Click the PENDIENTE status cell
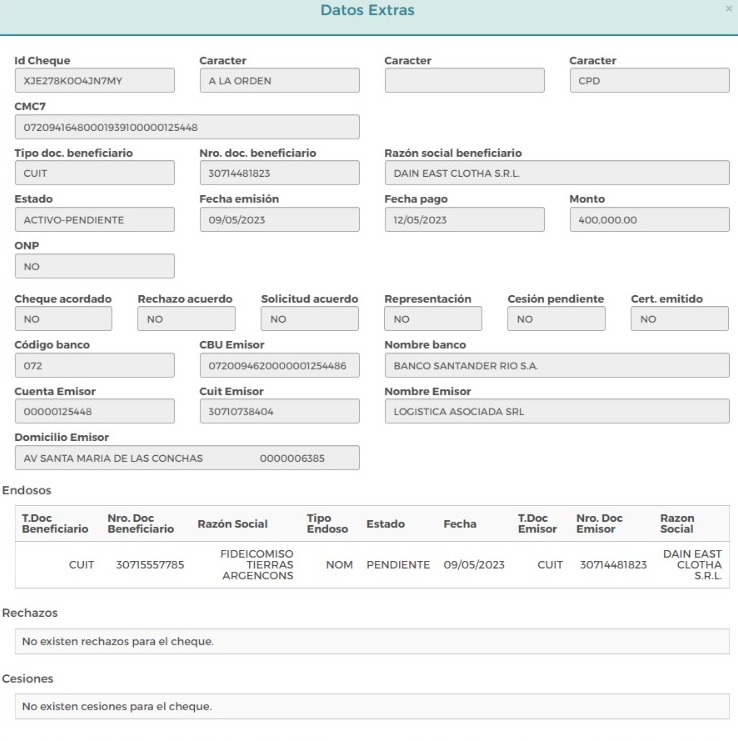 pyautogui.click(x=398, y=565)
